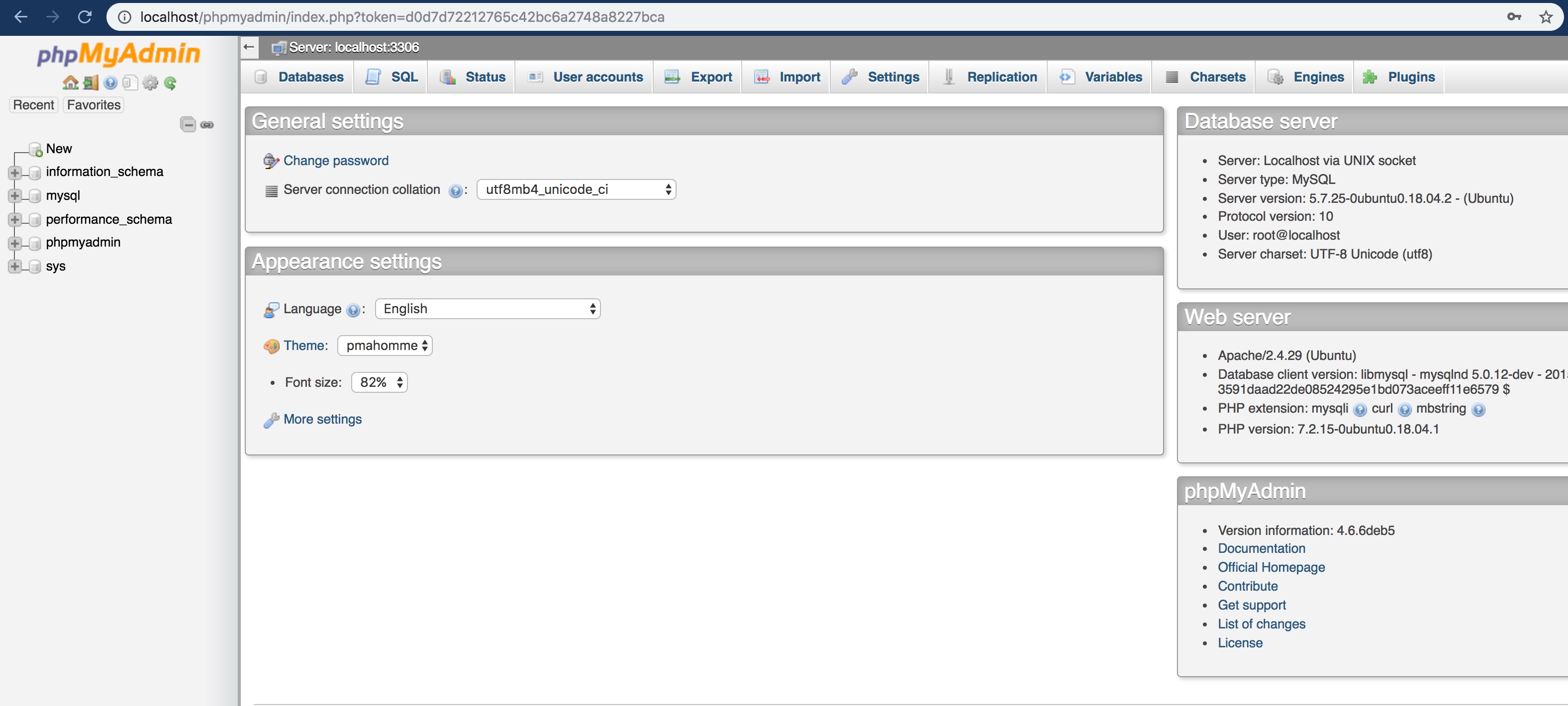Image resolution: width=1568 pixels, height=706 pixels.
Task: Click the back navigation arrow
Action: (x=22, y=15)
